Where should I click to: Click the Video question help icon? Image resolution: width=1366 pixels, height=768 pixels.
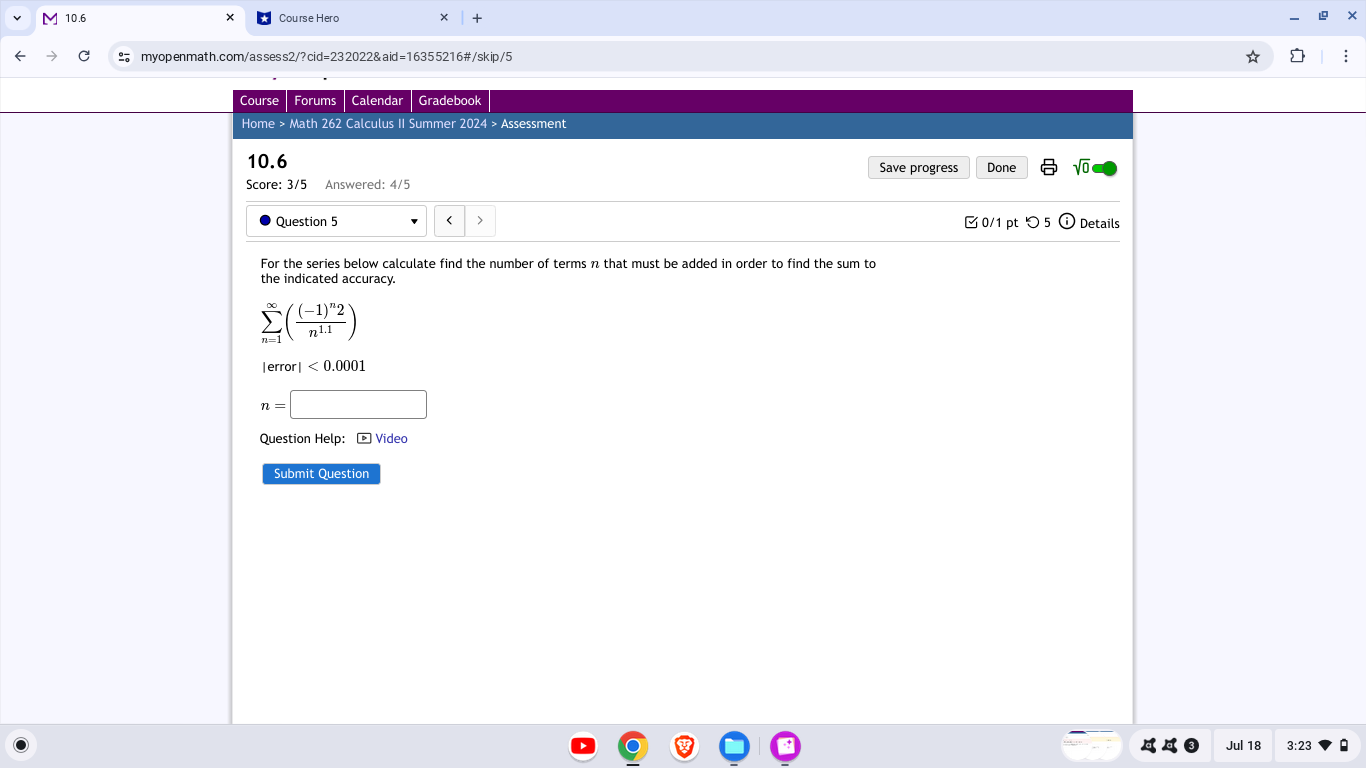(x=365, y=438)
